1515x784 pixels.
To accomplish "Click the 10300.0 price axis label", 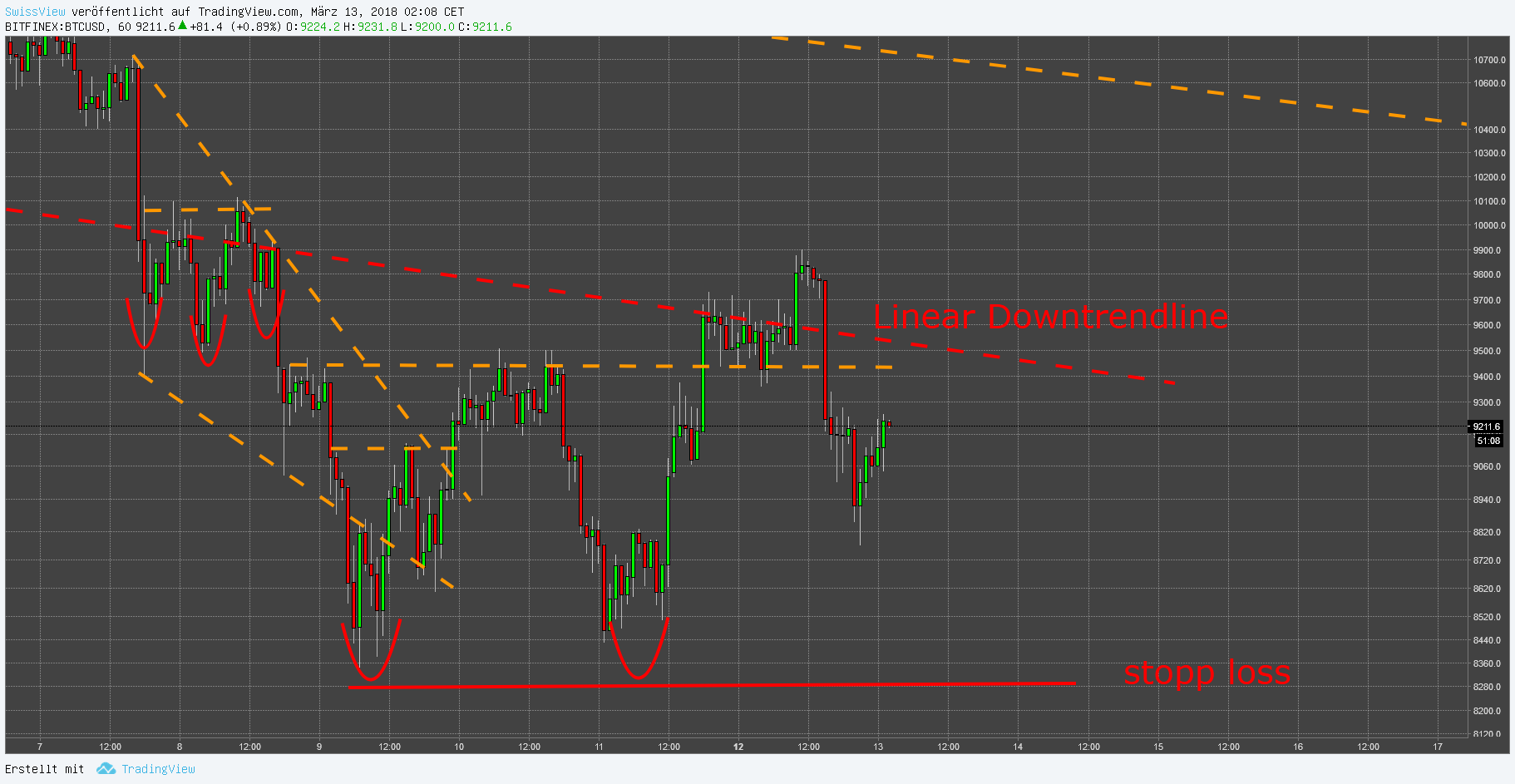I will pos(1489,153).
